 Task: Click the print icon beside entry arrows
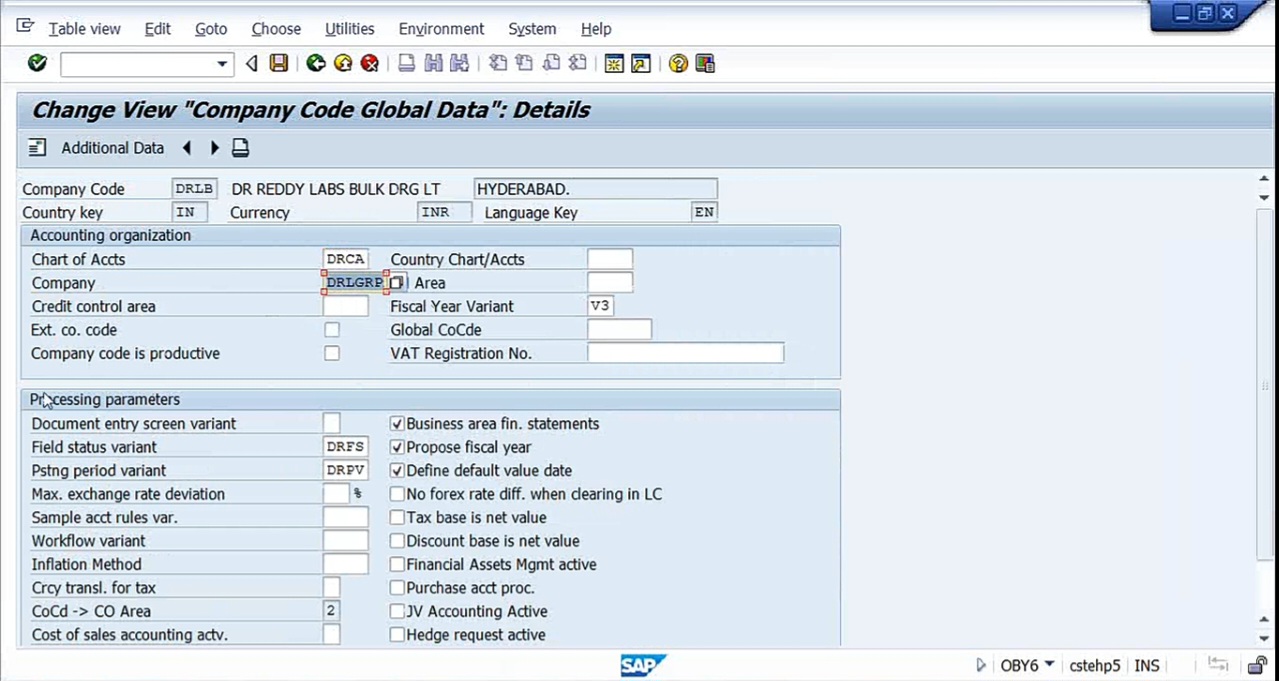[x=240, y=148]
